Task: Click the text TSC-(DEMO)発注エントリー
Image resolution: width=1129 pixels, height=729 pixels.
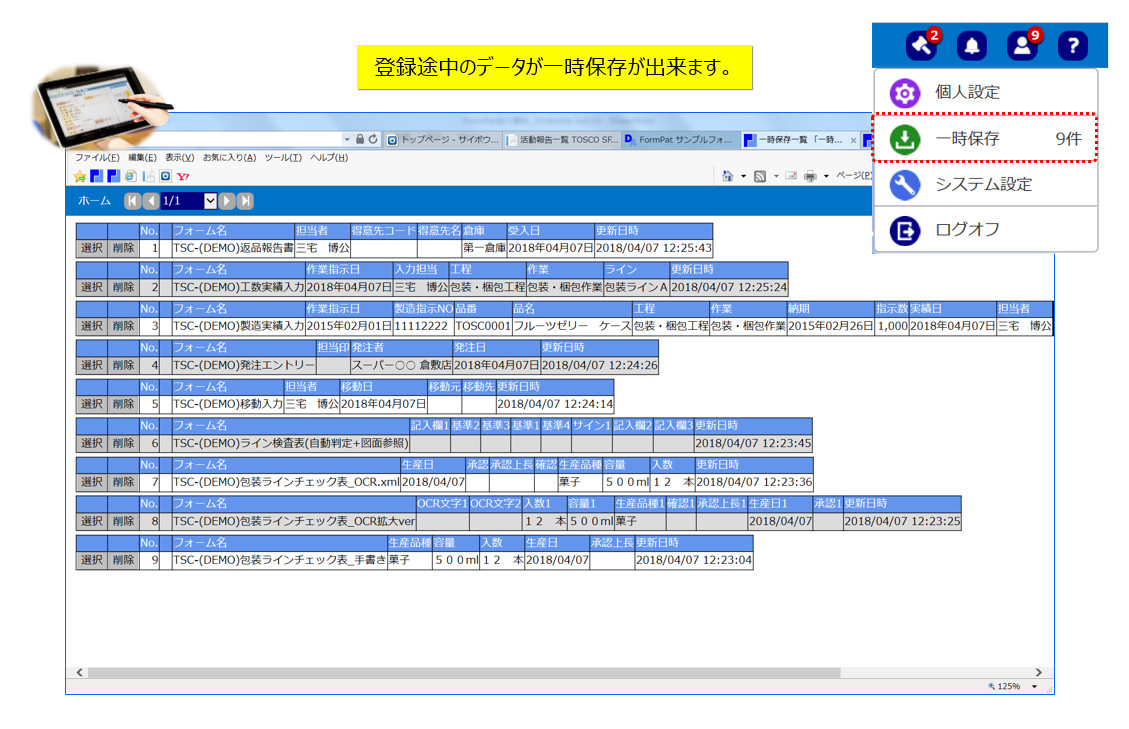Action: tap(243, 365)
